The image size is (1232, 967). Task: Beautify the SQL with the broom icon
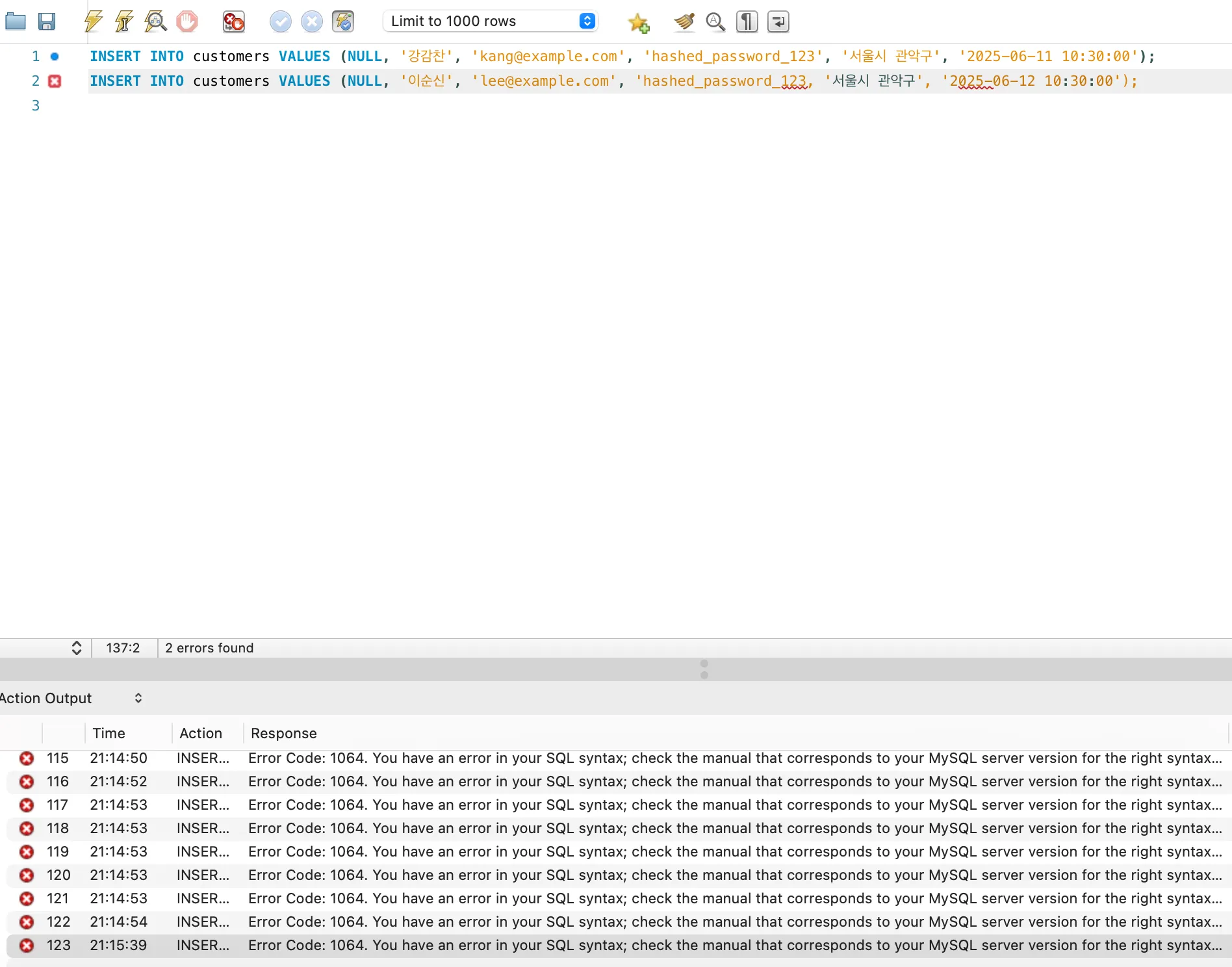(x=684, y=21)
